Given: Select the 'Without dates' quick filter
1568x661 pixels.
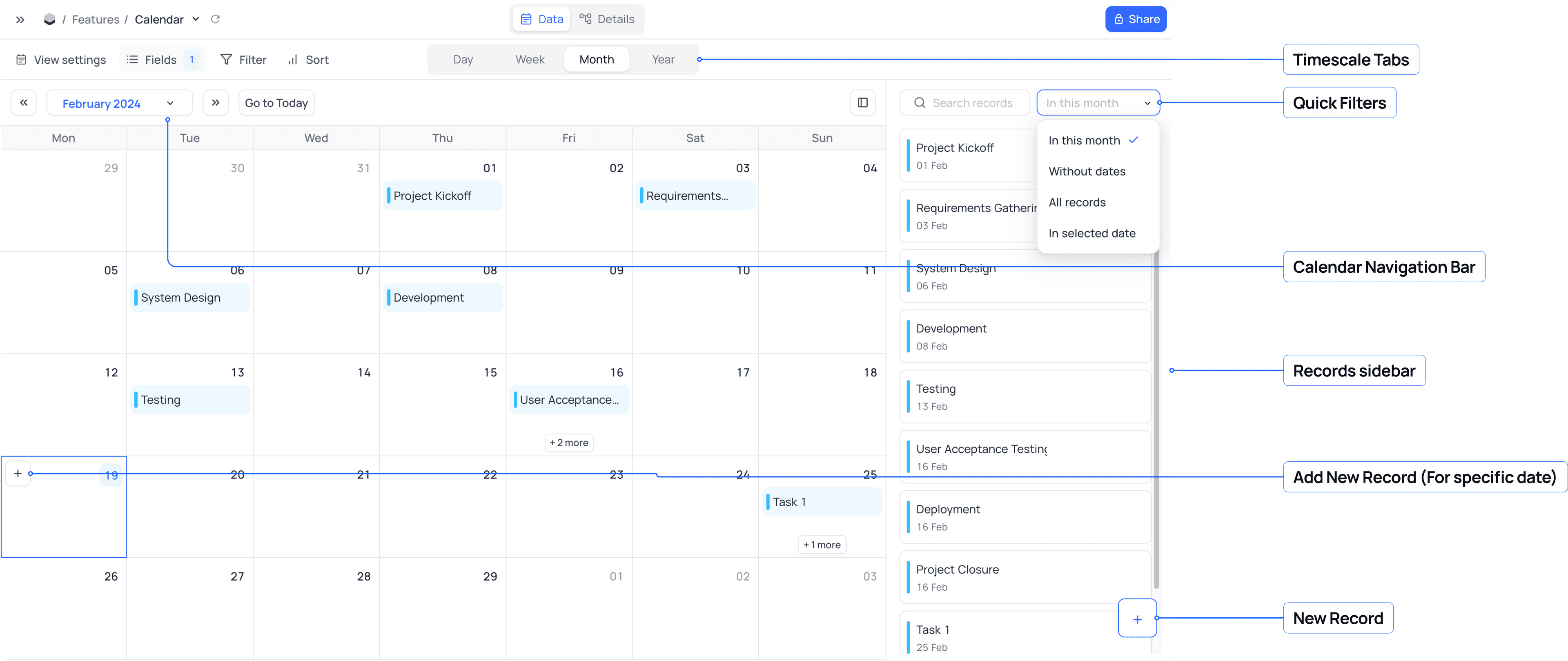Looking at the screenshot, I should click(1087, 171).
